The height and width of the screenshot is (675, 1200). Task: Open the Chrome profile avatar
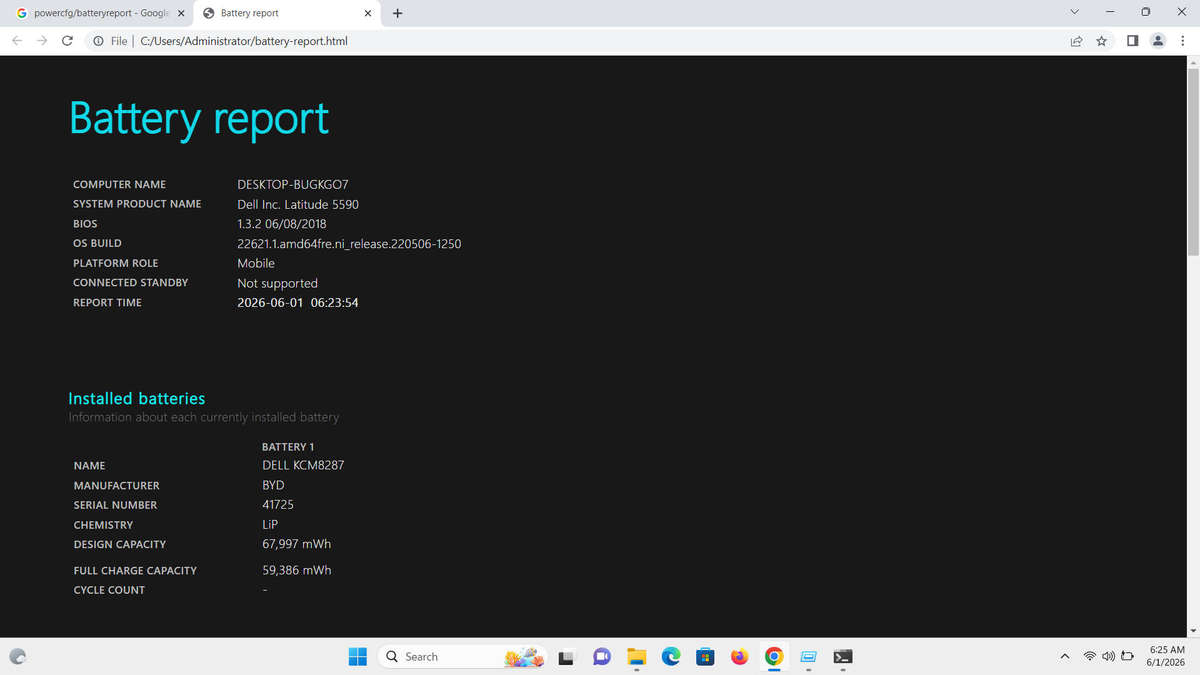pos(1158,41)
